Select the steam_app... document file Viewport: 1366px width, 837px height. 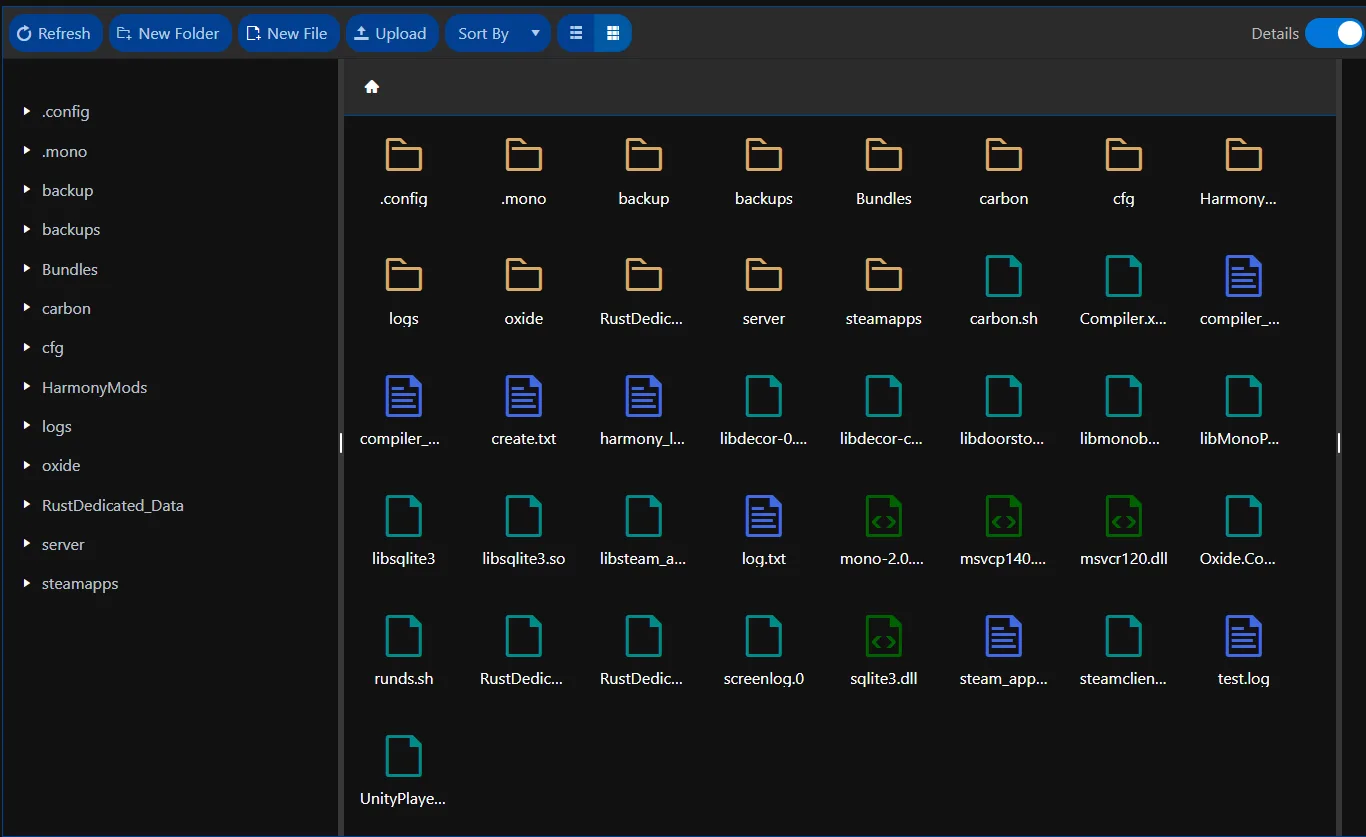(x=1004, y=636)
